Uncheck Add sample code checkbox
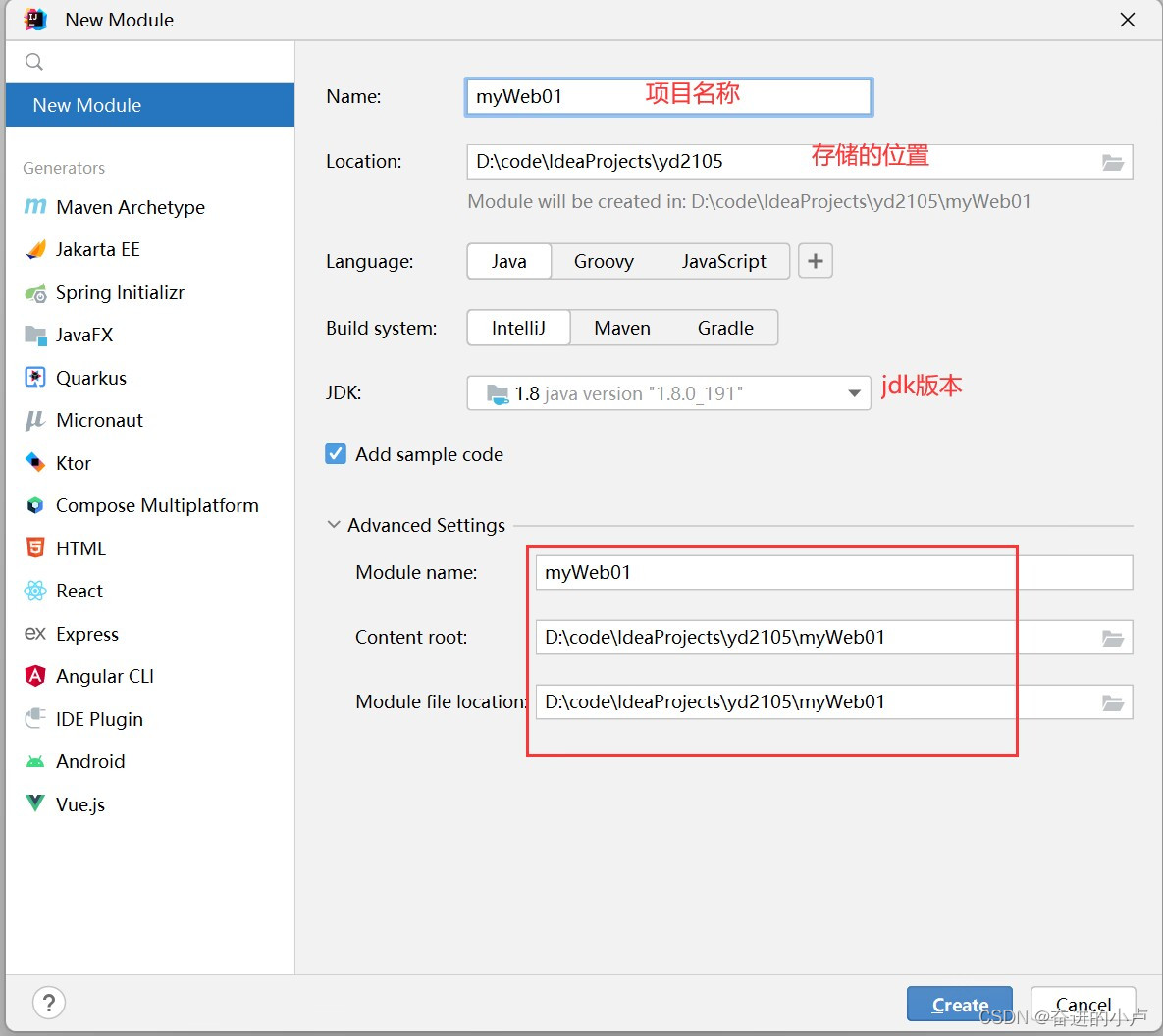Screen dimensions: 1163x1036 click(x=336, y=454)
